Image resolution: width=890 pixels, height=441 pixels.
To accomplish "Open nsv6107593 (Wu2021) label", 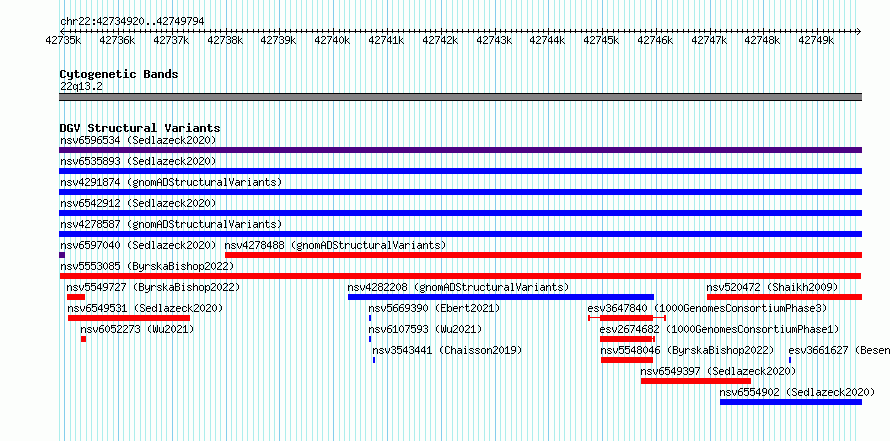I will click(x=425, y=329).
